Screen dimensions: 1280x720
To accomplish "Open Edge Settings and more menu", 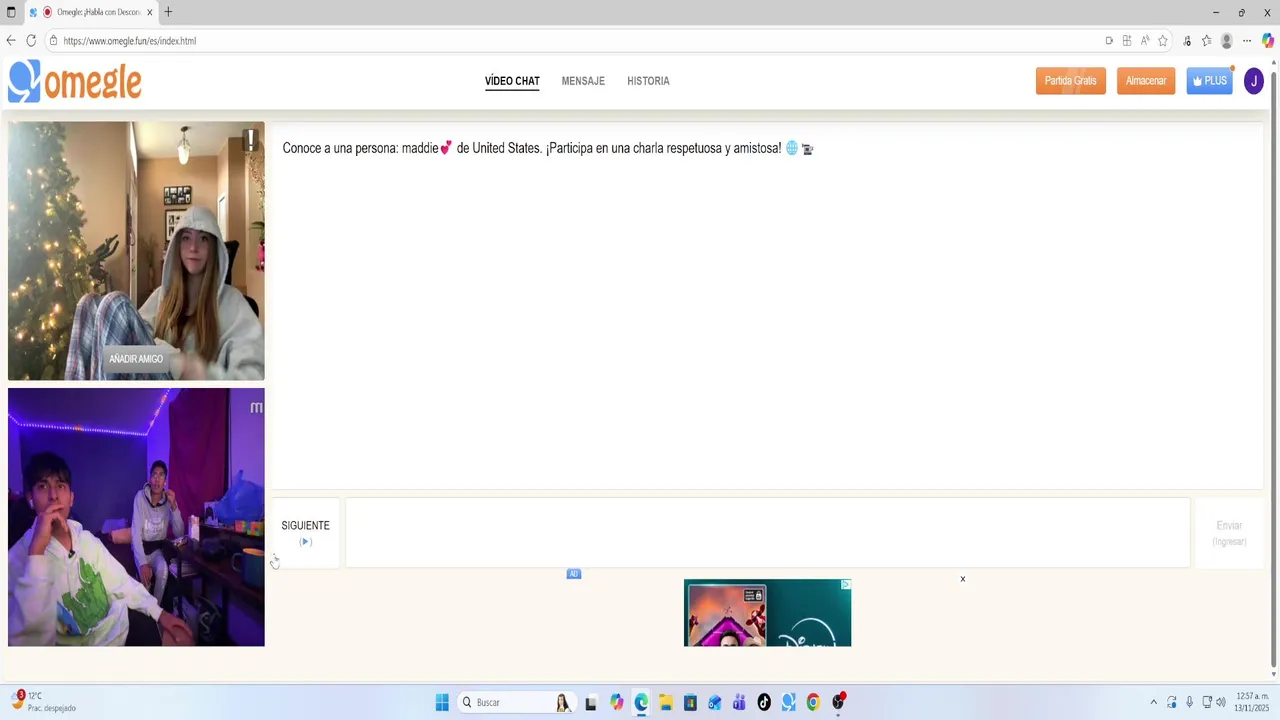I will click(x=1247, y=41).
